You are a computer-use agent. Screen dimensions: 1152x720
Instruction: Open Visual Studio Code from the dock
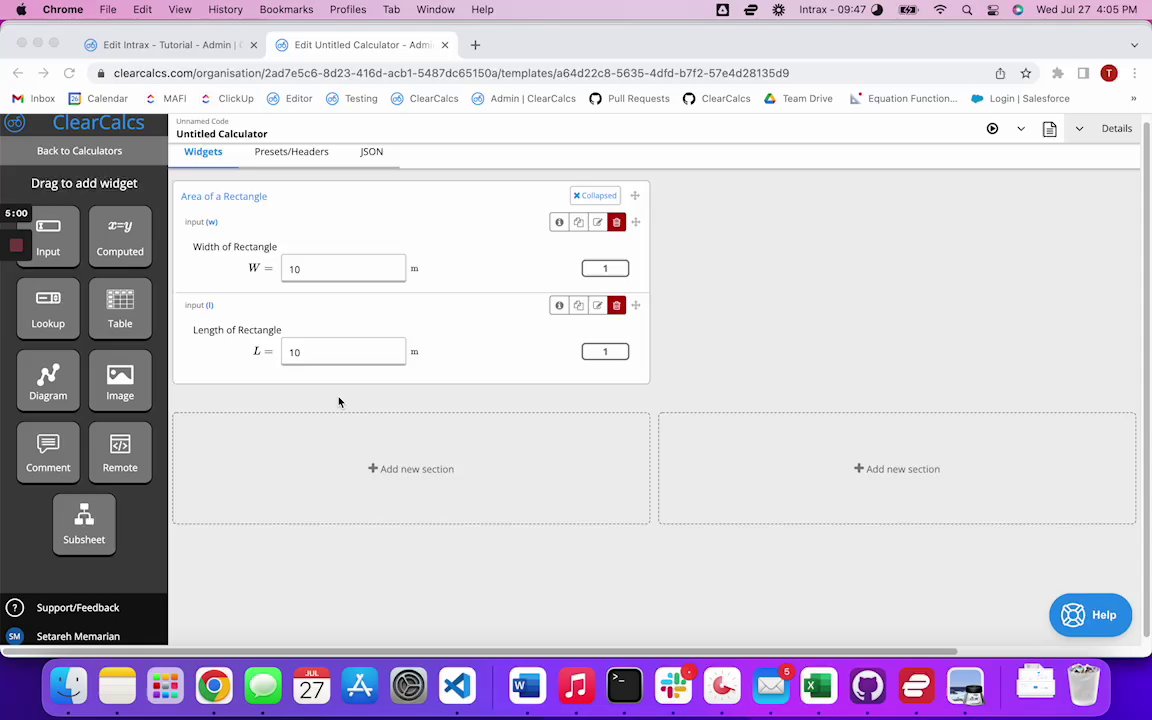tap(457, 687)
